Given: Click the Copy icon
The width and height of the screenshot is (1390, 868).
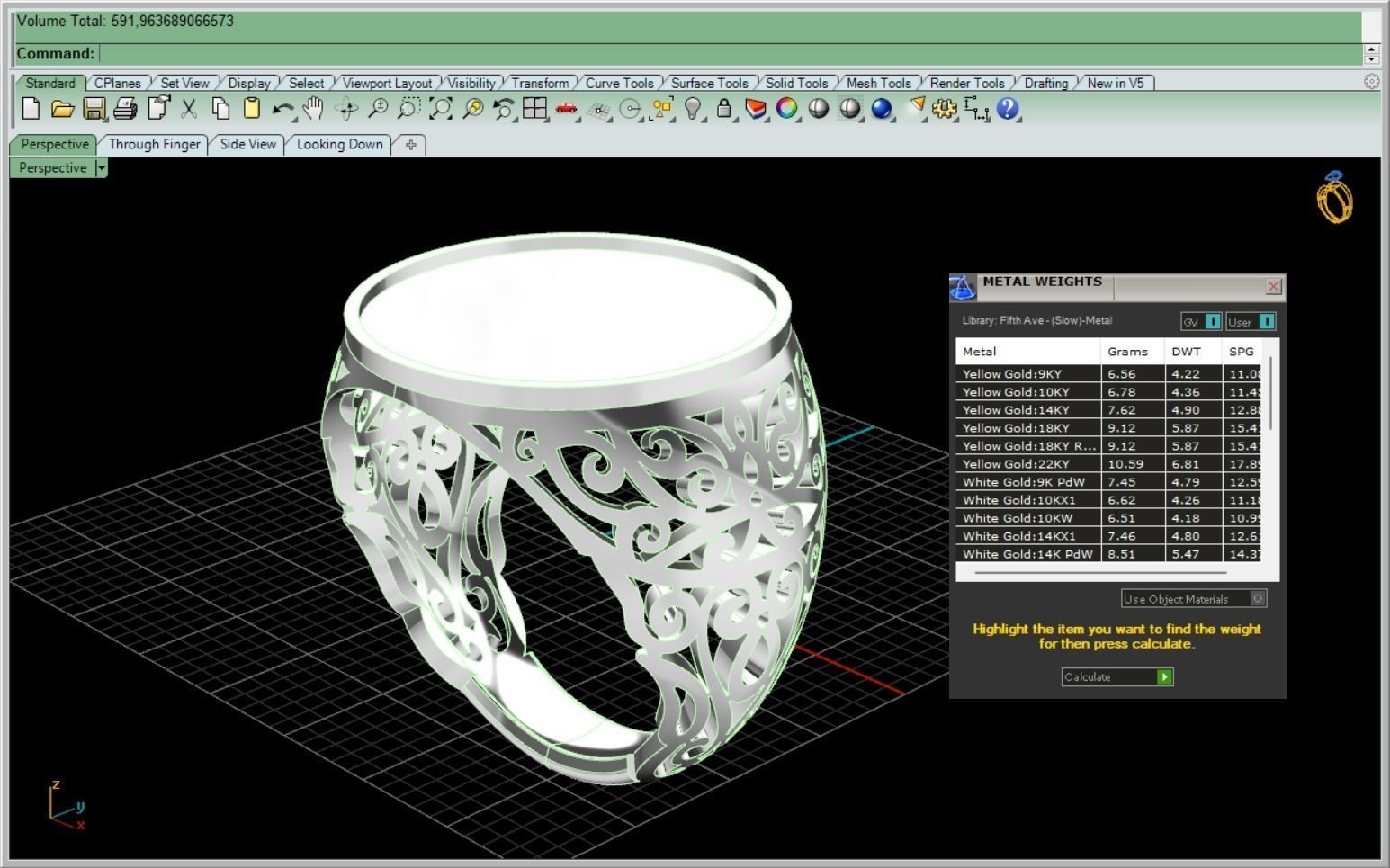Looking at the screenshot, I should pyautogui.click(x=220, y=109).
